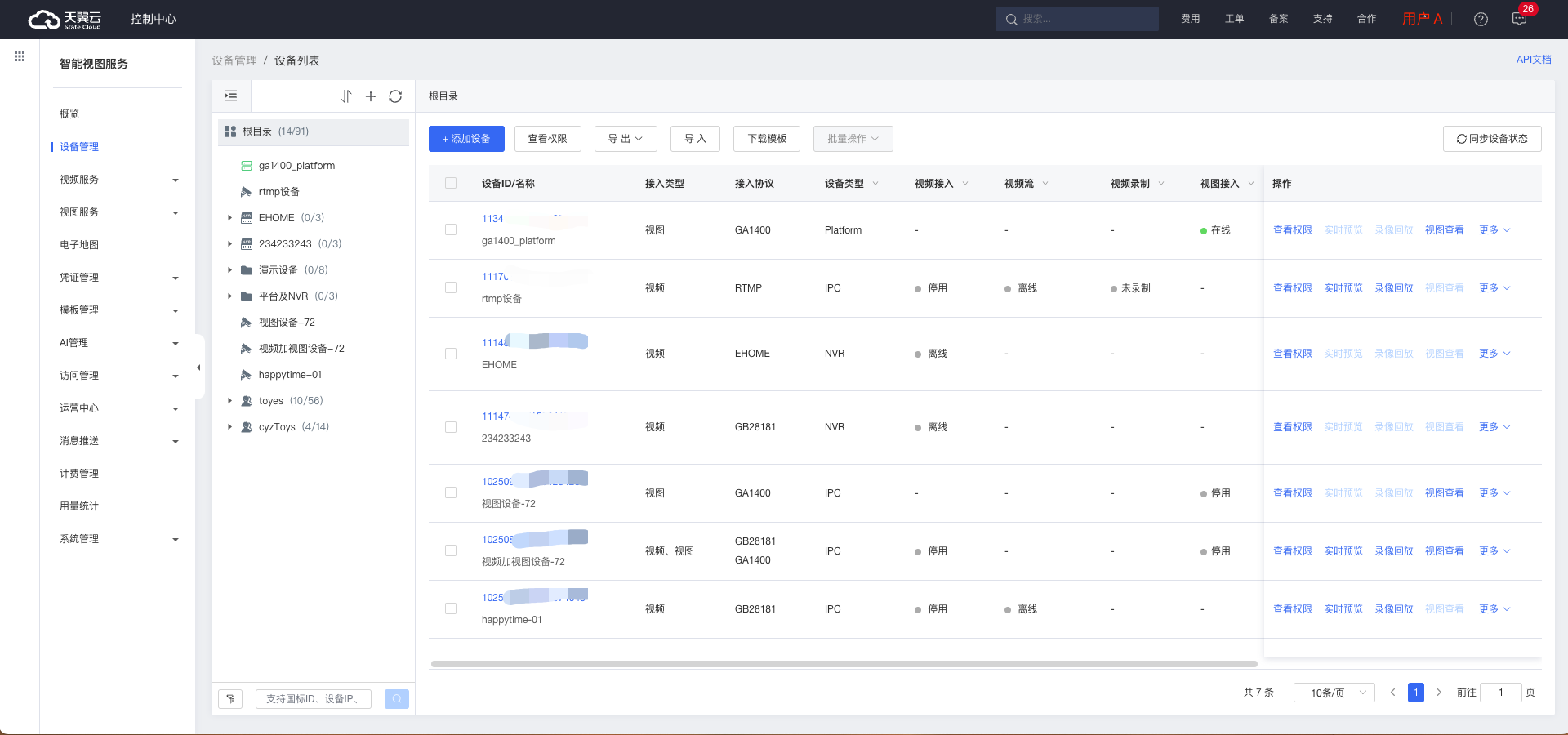Click the State Cloud logo
Image resolution: width=1568 pixels, height=735 pixels.
pos(65,19)
